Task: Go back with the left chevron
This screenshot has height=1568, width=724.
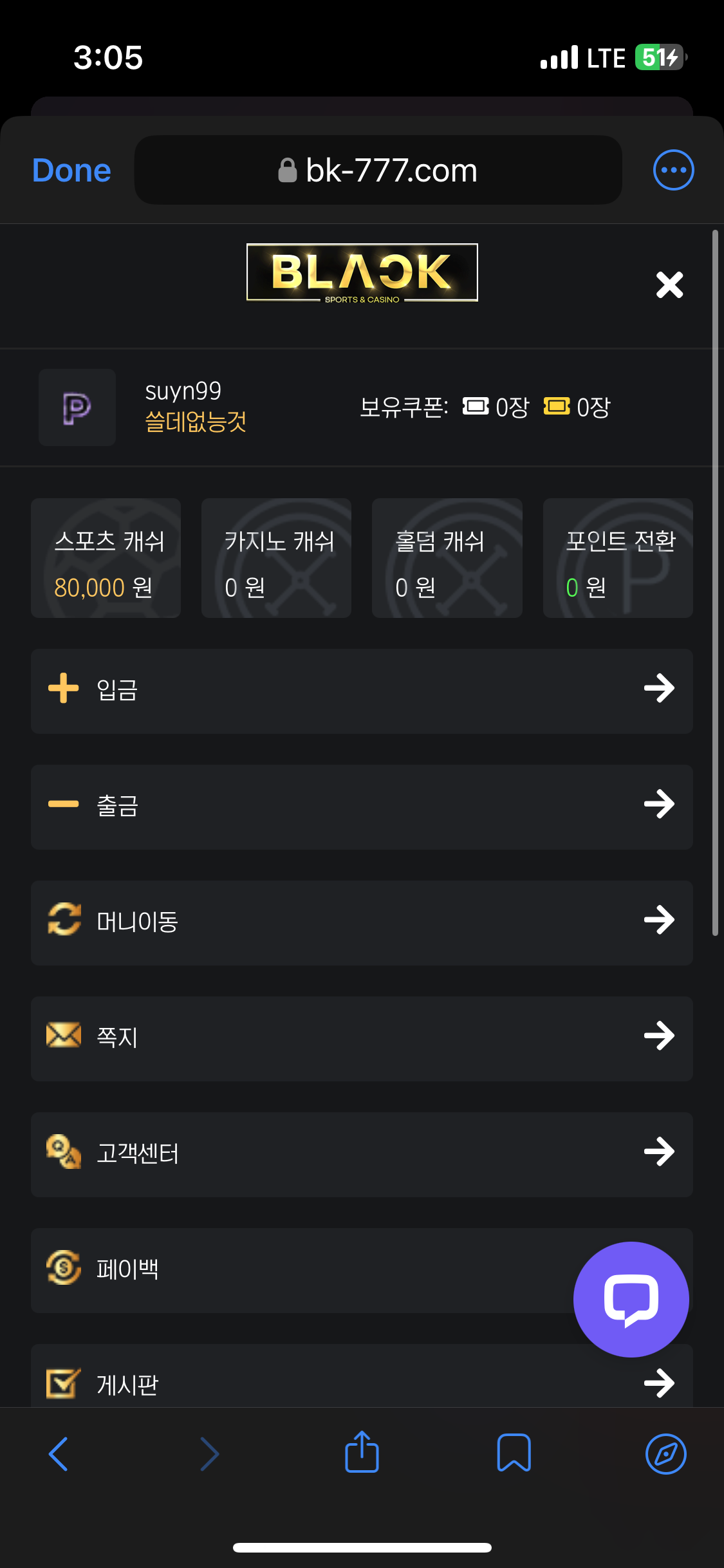Action: tap(59, 1453)
